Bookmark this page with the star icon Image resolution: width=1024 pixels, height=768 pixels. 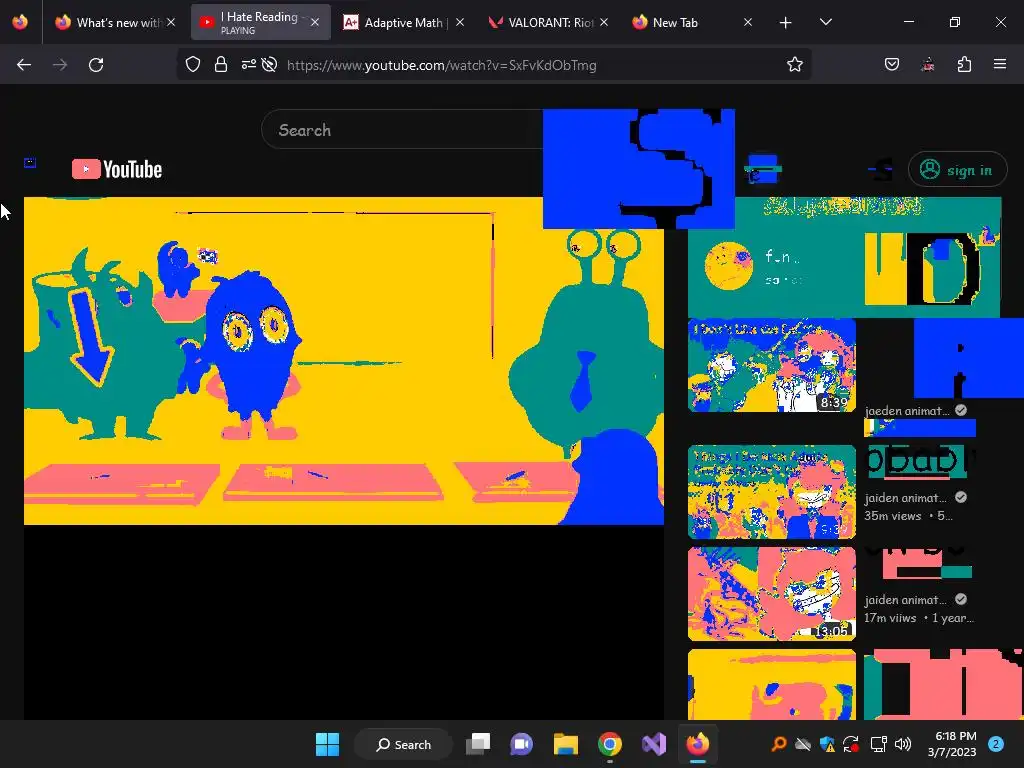tap(794, 65)
